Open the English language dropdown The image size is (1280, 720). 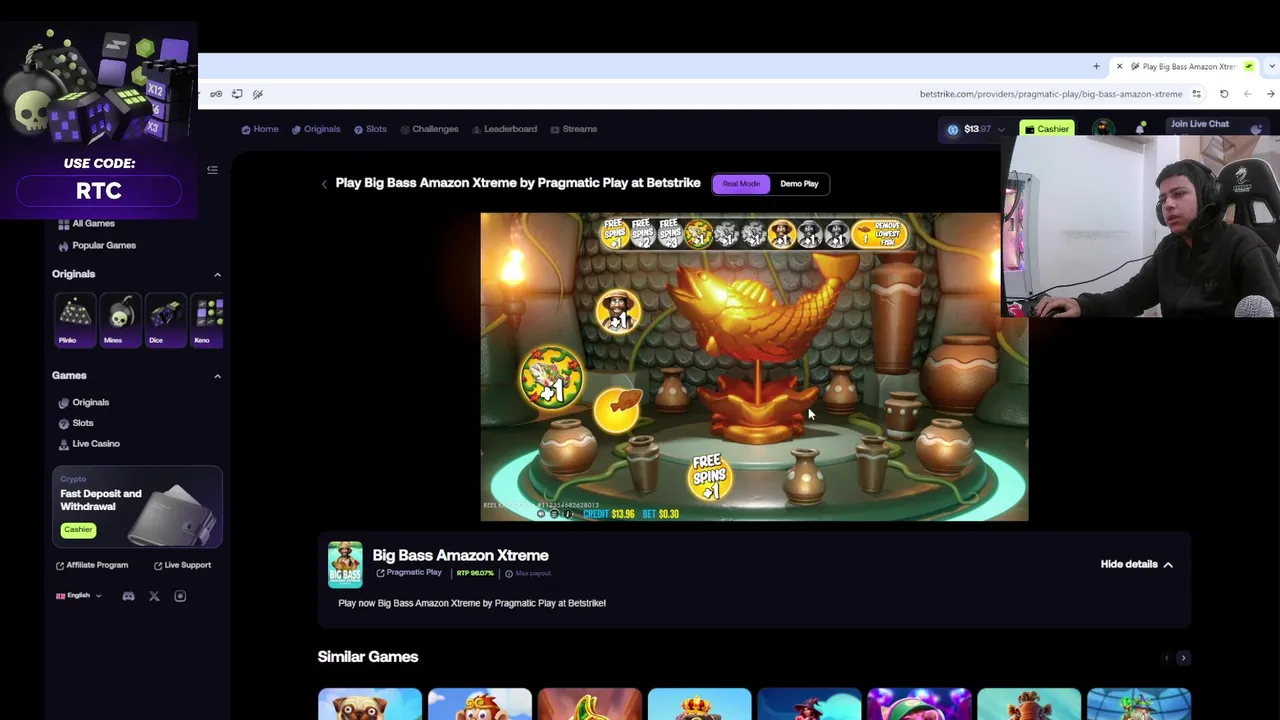pyautogui.click(x=79, y=596)
